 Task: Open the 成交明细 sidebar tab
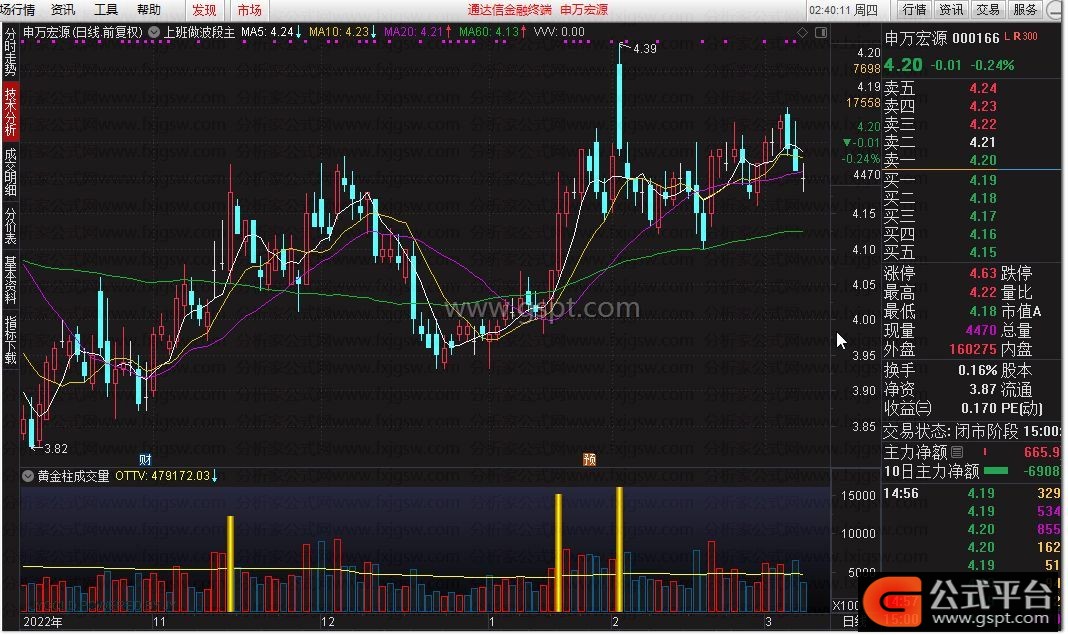(x=10, y=172)
